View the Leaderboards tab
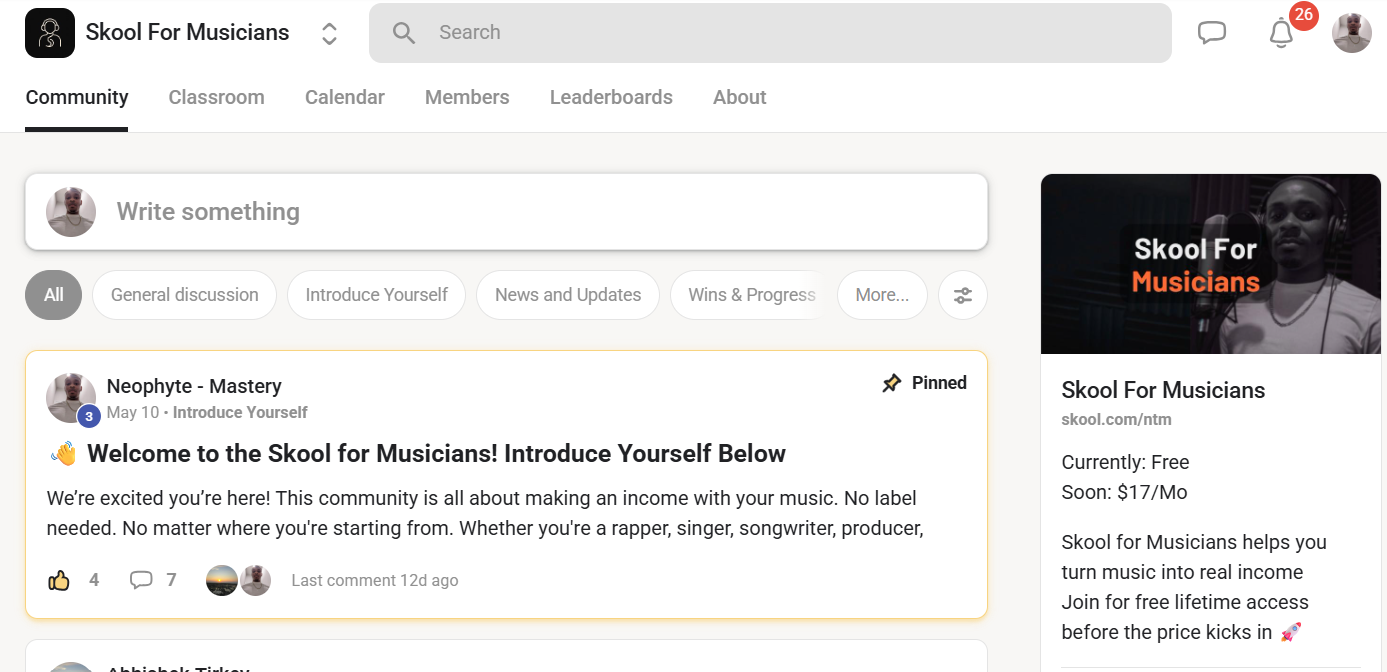 click(611, 97)
